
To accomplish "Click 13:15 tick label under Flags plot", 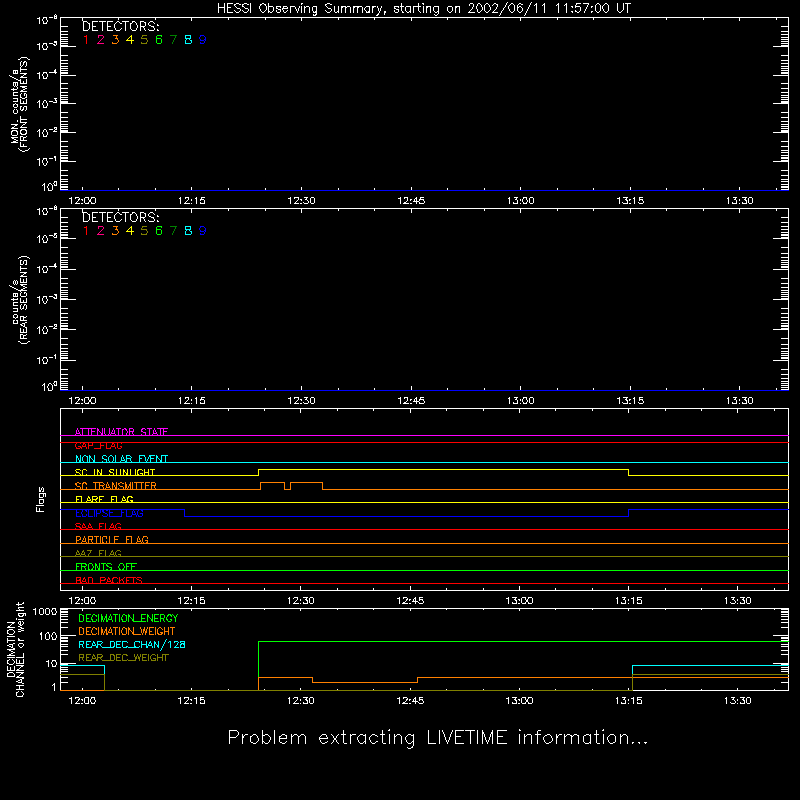I will click(629, 601).
